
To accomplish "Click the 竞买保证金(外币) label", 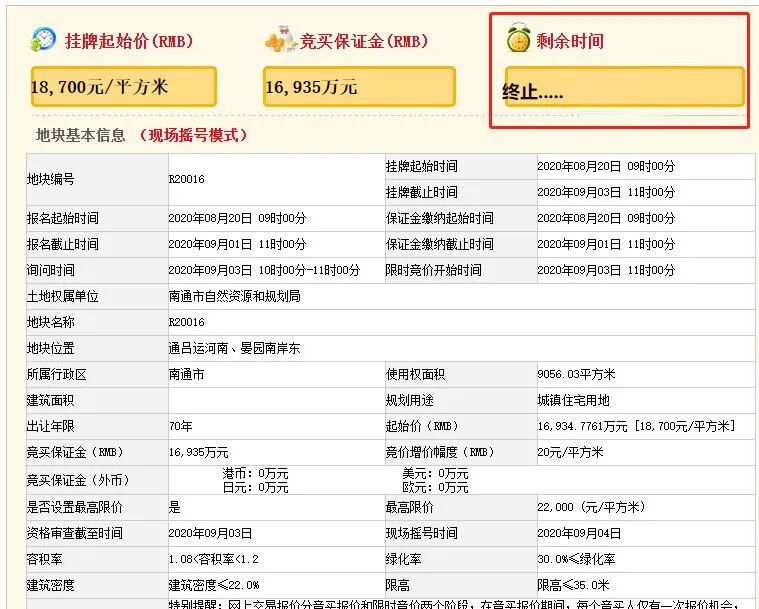I will click(78, 480).
